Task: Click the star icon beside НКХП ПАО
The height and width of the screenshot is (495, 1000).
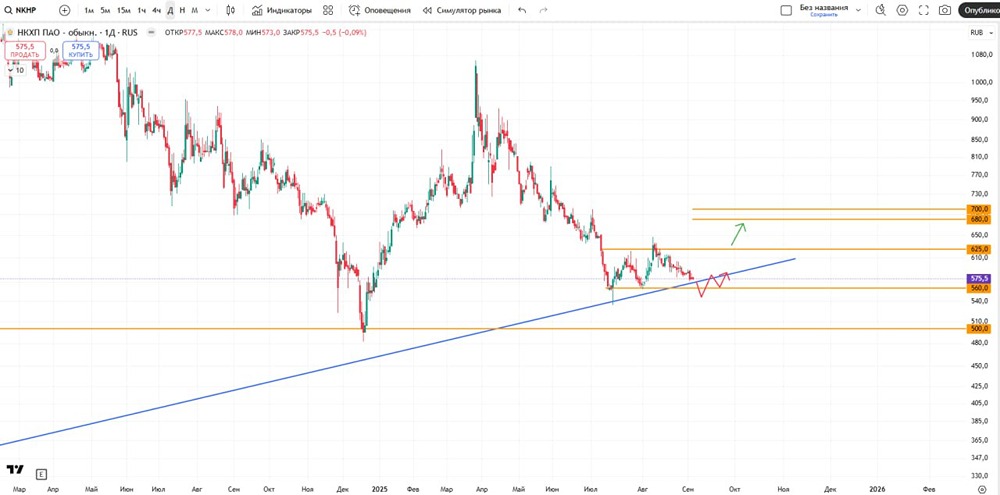Action: tap(10, 32)
